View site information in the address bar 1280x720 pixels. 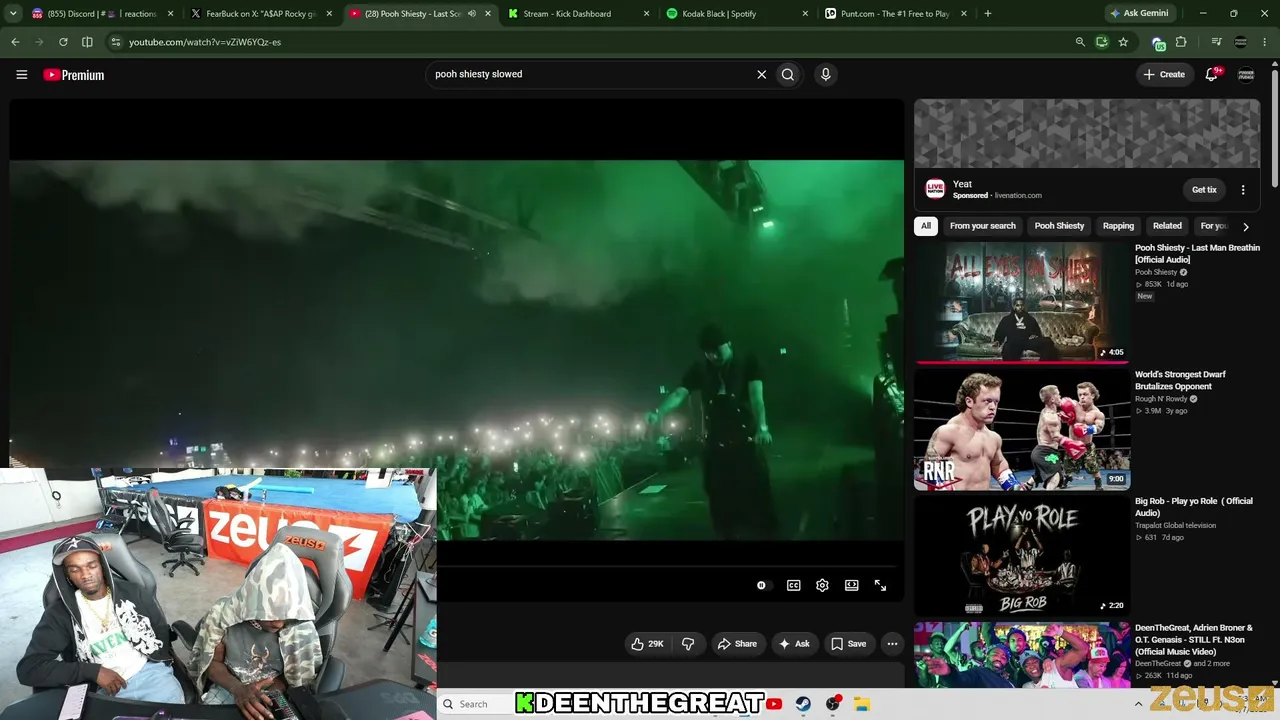point(116,42)
